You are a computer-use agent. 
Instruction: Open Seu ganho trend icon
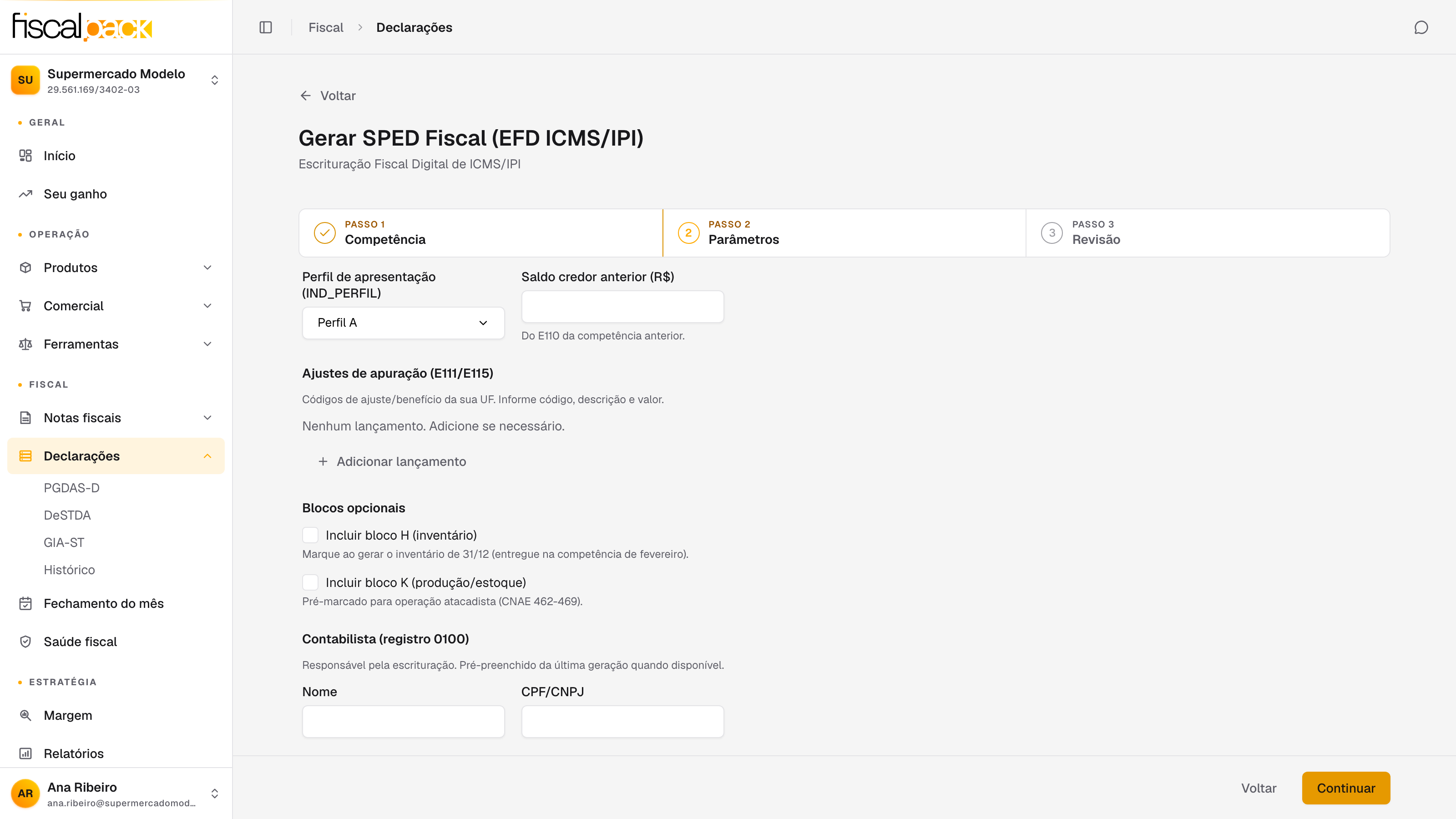(x=25, y=194)
